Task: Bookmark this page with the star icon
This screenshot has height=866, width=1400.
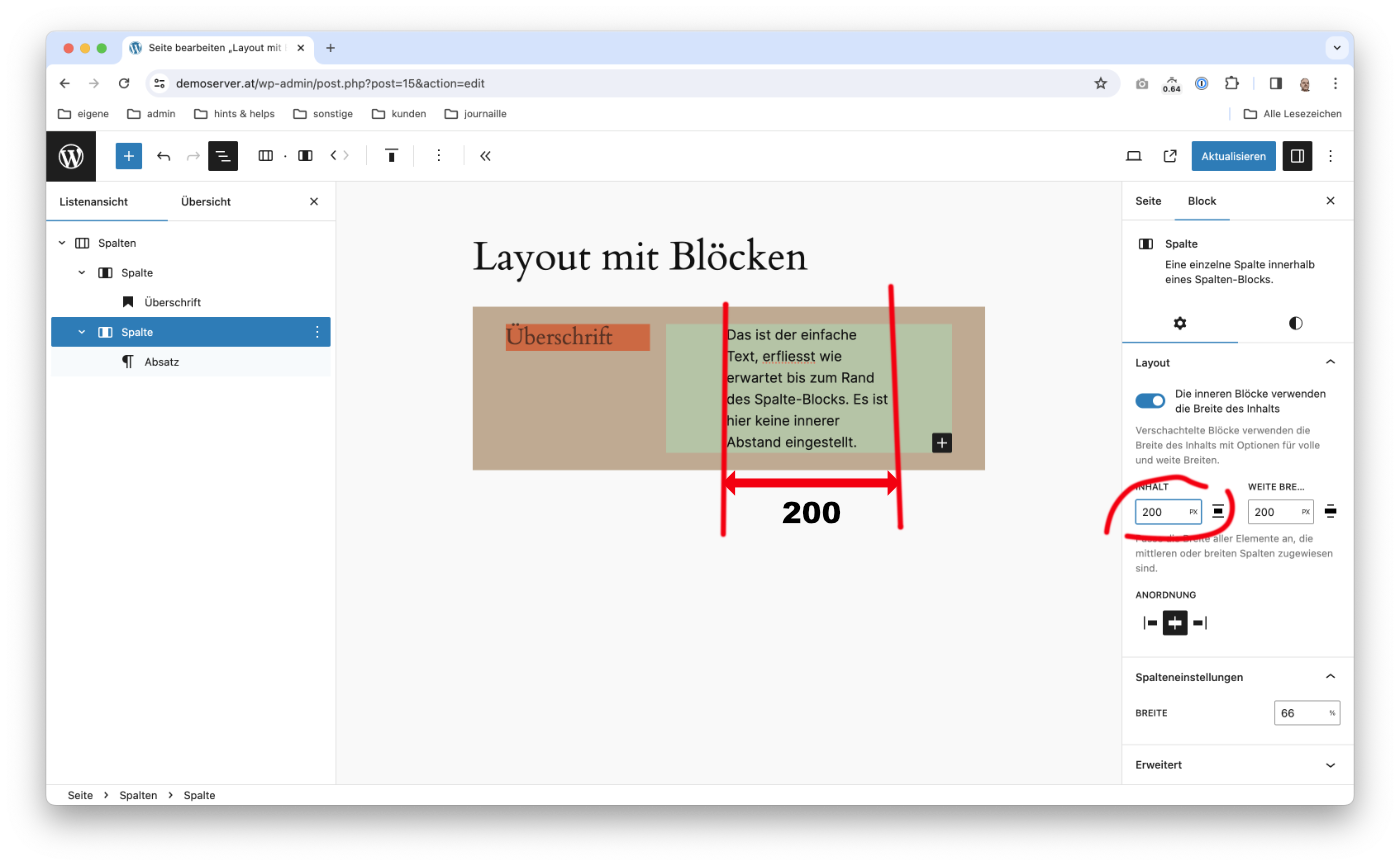Action: 1101,84
